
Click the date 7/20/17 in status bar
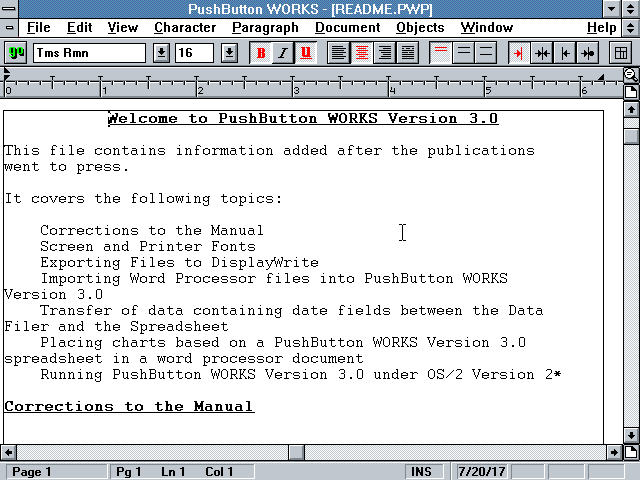tap(482, 472)
